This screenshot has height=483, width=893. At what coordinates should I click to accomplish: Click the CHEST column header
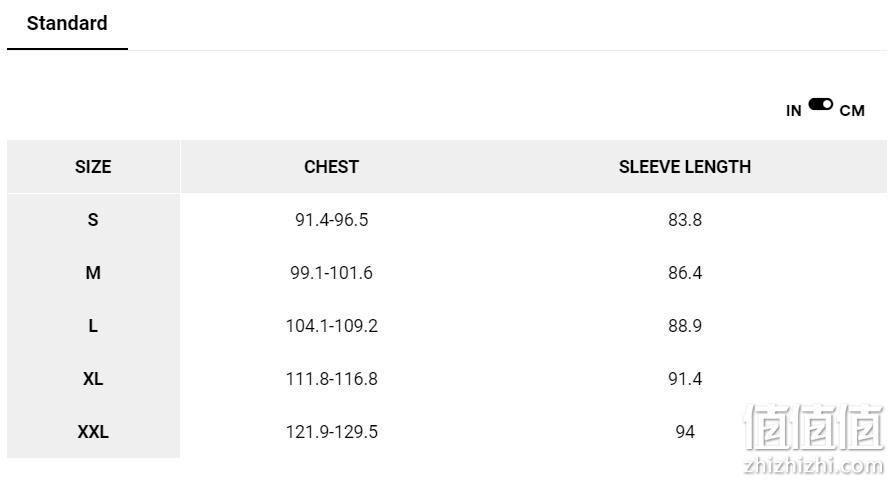click(331, 167)
